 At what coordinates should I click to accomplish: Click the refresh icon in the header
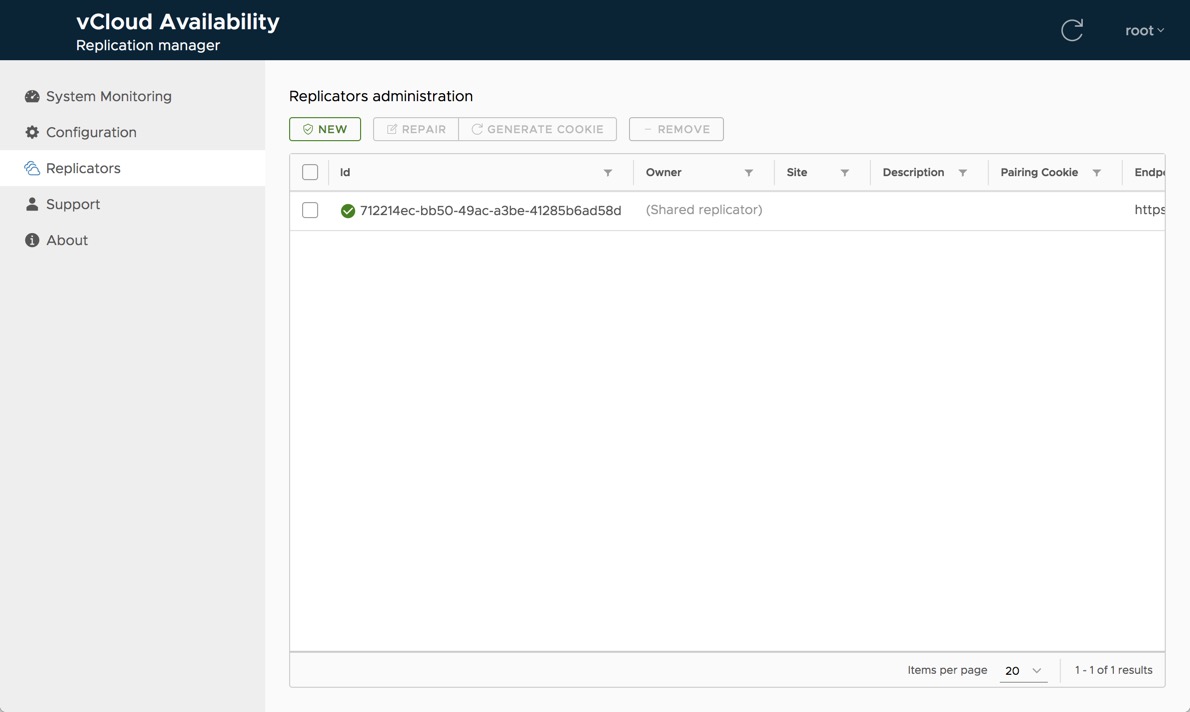point(1072,30)
